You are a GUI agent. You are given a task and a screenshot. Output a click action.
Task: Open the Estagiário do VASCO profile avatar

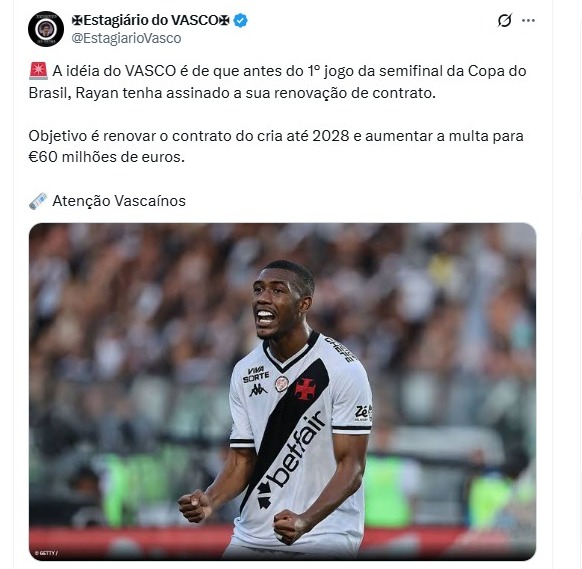pos(46,29)
